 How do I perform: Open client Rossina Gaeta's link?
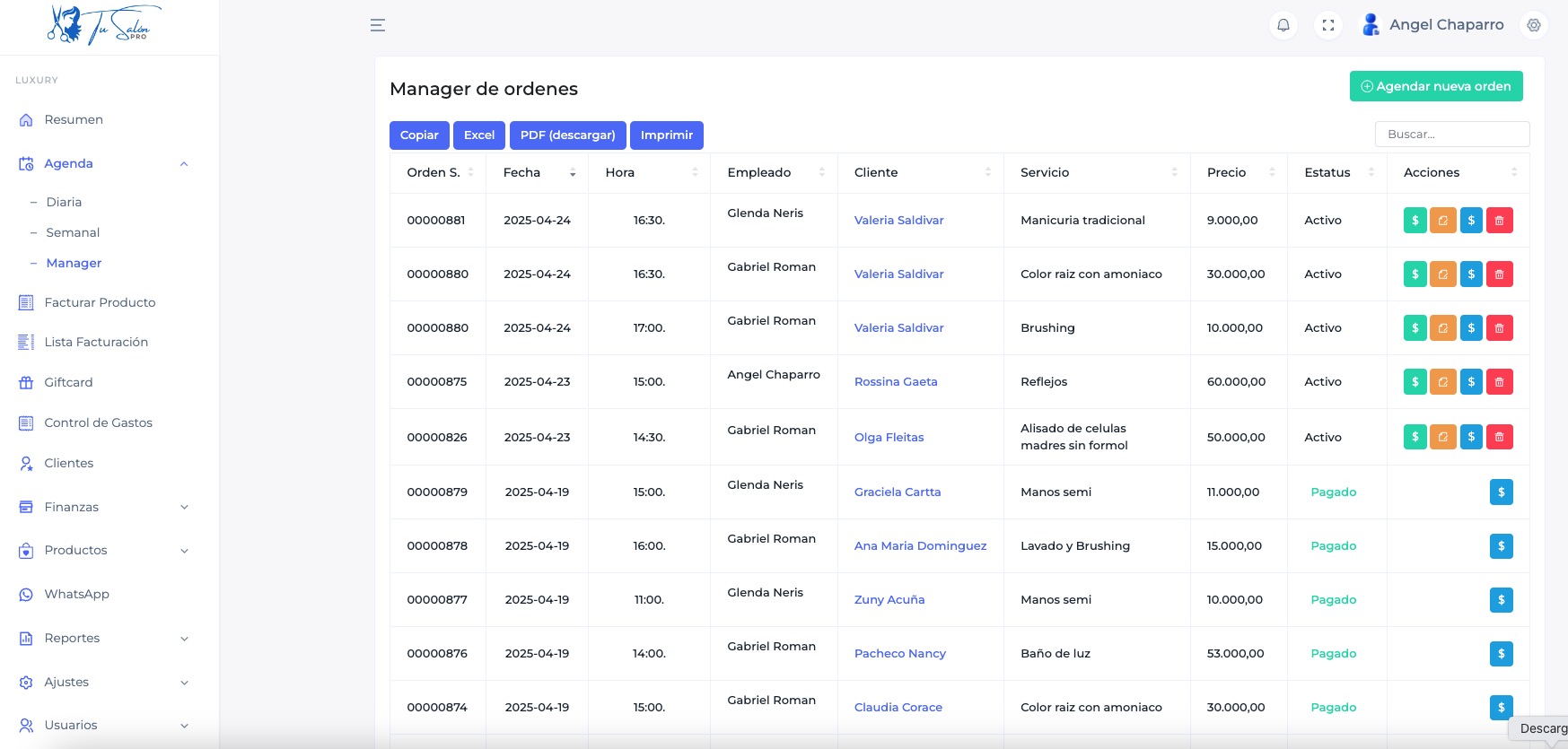(x=895, y=382)
